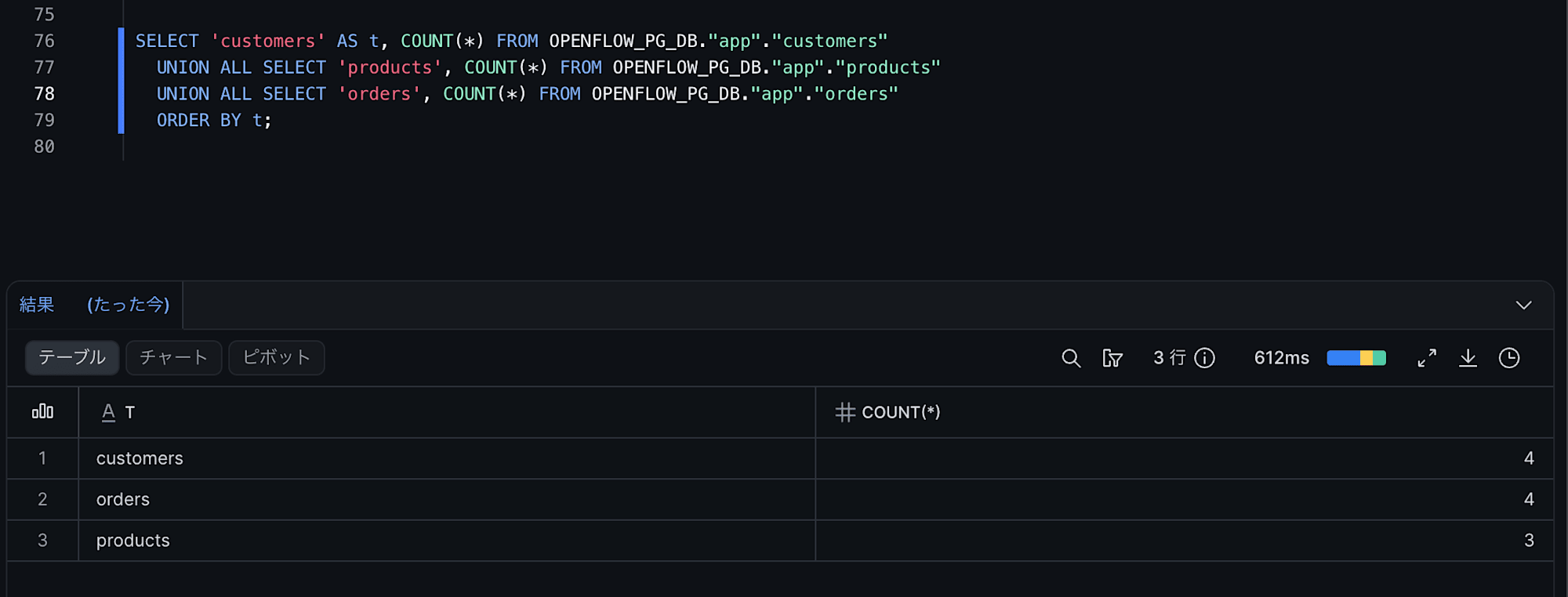The height and width of the screenshot is (597, 1568).
Task: Click editor line number 76
Action: coord(45,41)
